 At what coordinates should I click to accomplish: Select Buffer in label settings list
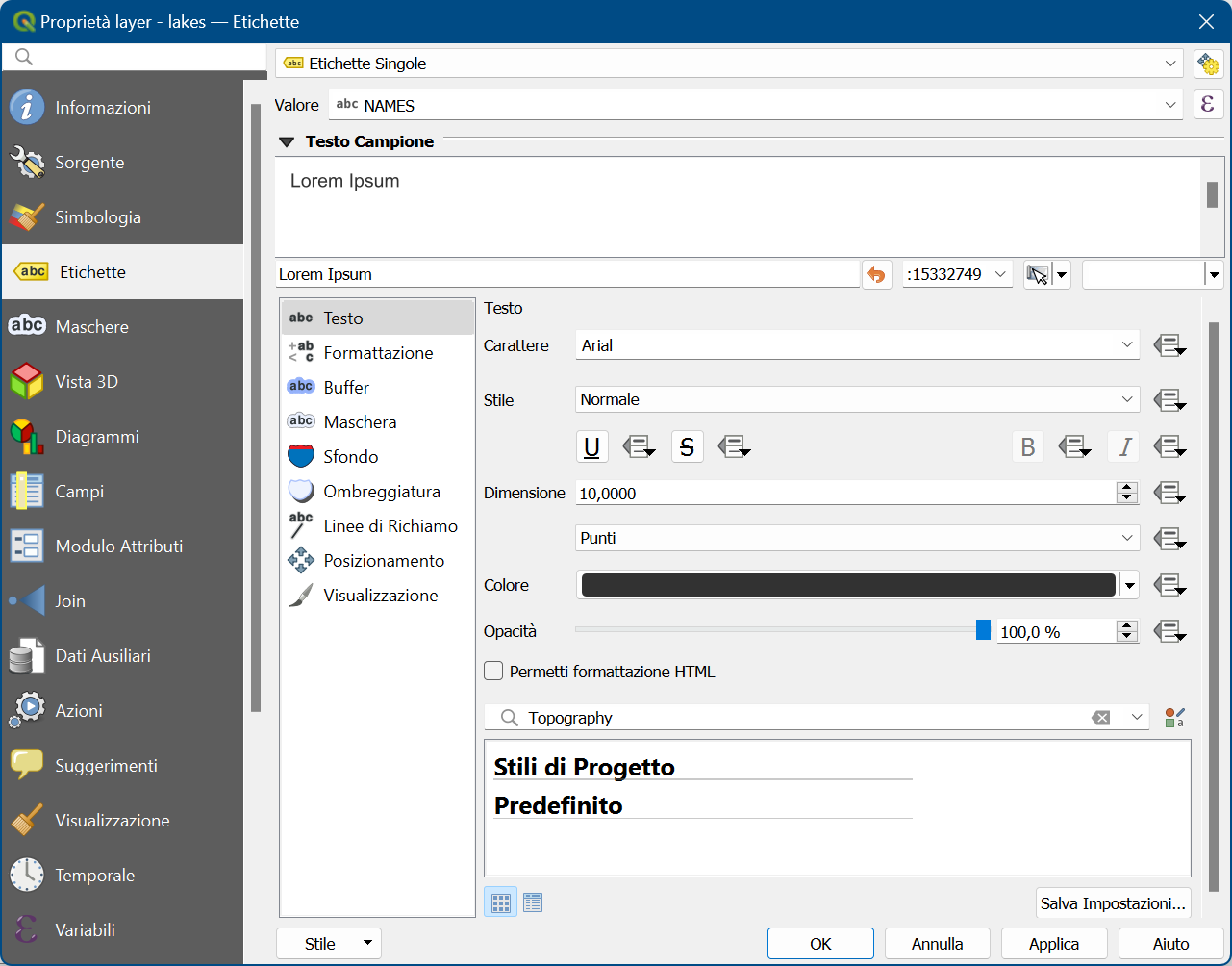(x=378, y=388)
